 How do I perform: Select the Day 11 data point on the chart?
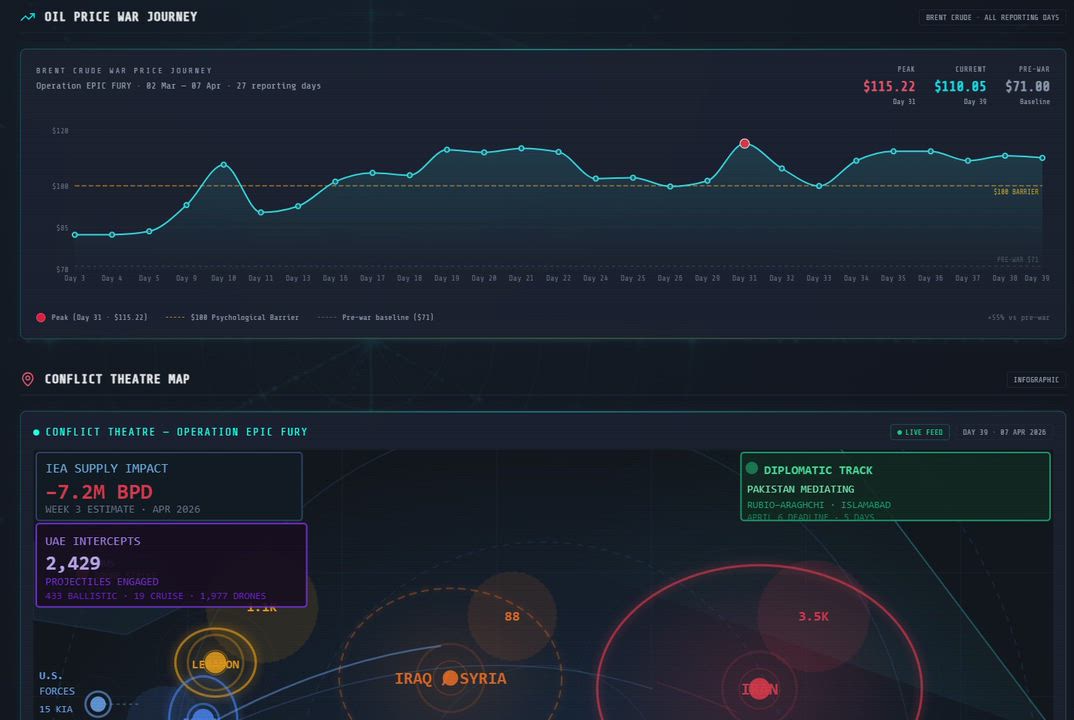pos(261,212)
